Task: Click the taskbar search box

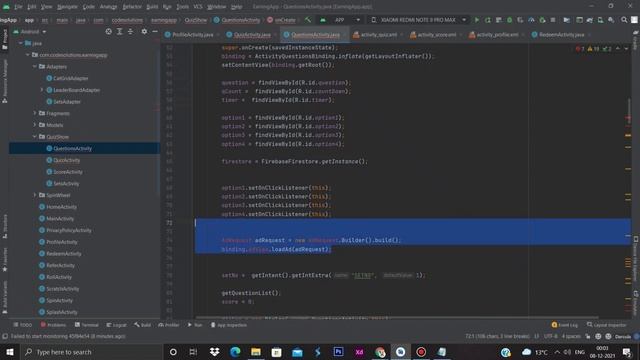Action: pyautogui.click(x=91, y=352)
